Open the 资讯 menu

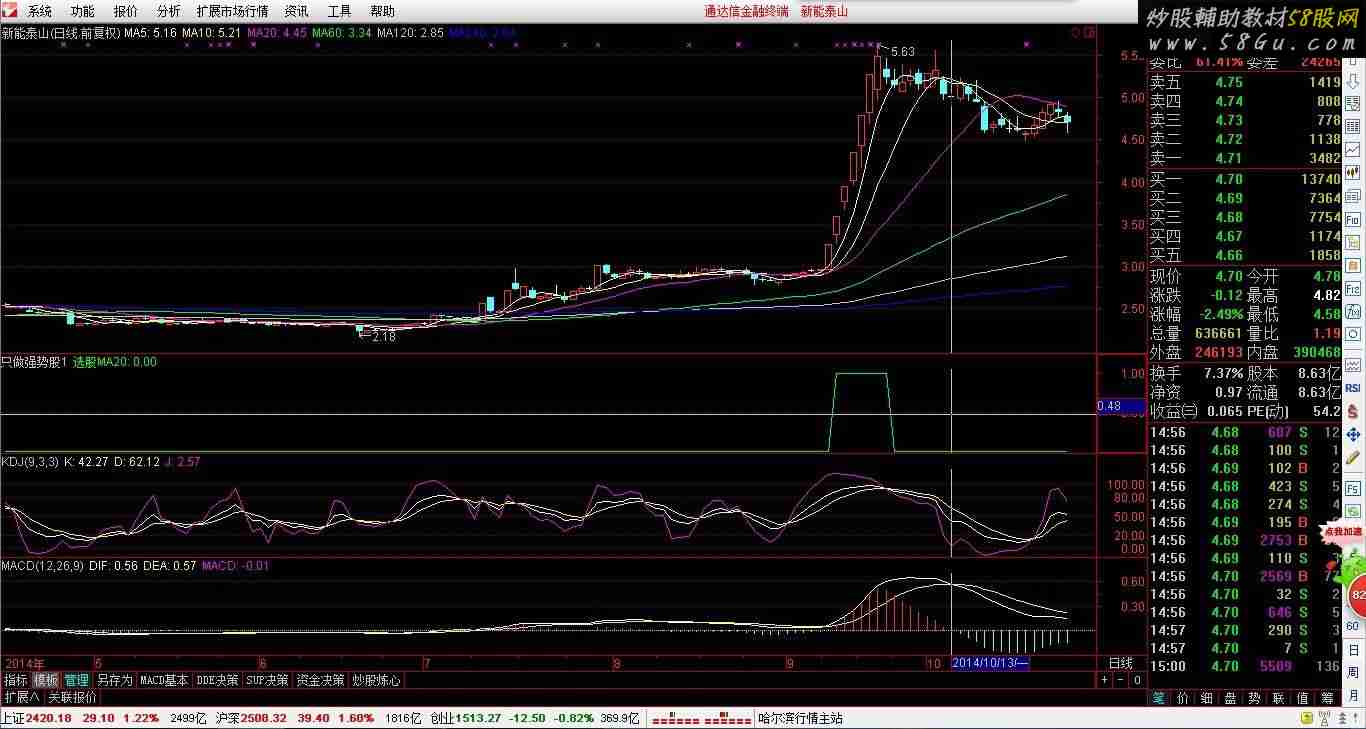tap(296, 11)
